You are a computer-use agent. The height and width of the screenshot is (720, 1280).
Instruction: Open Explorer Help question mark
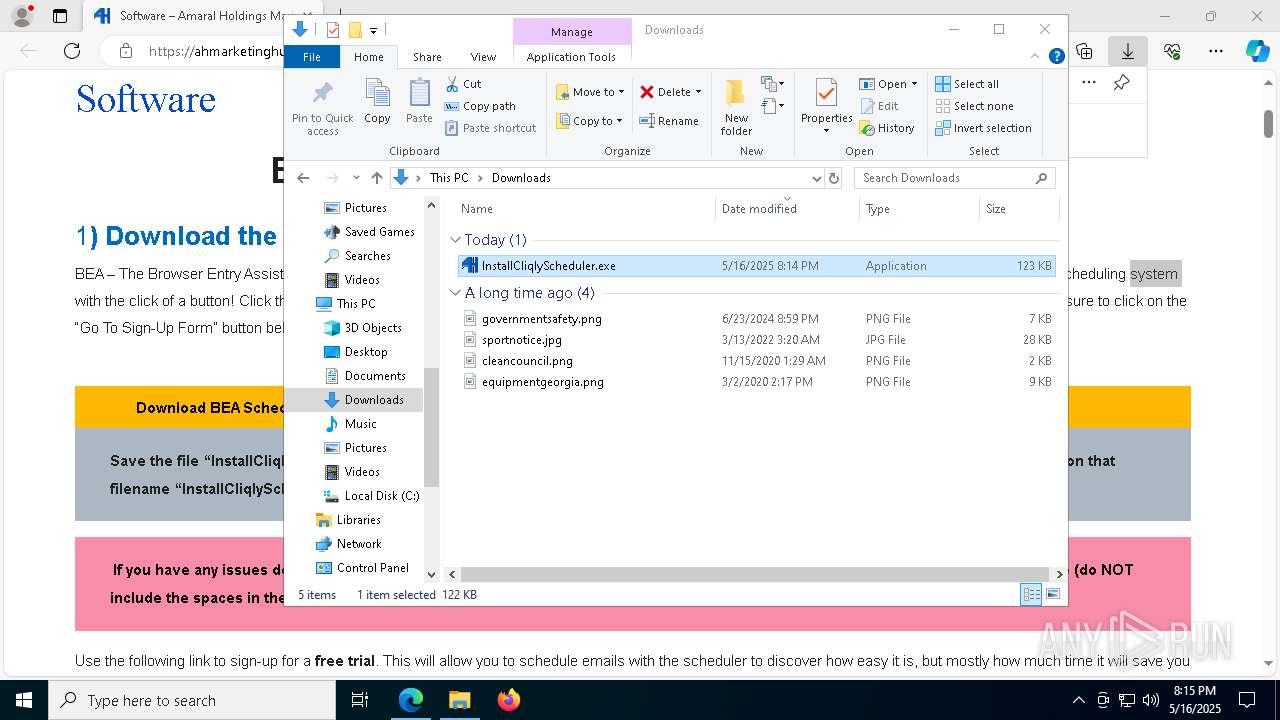click(1056, 56)
